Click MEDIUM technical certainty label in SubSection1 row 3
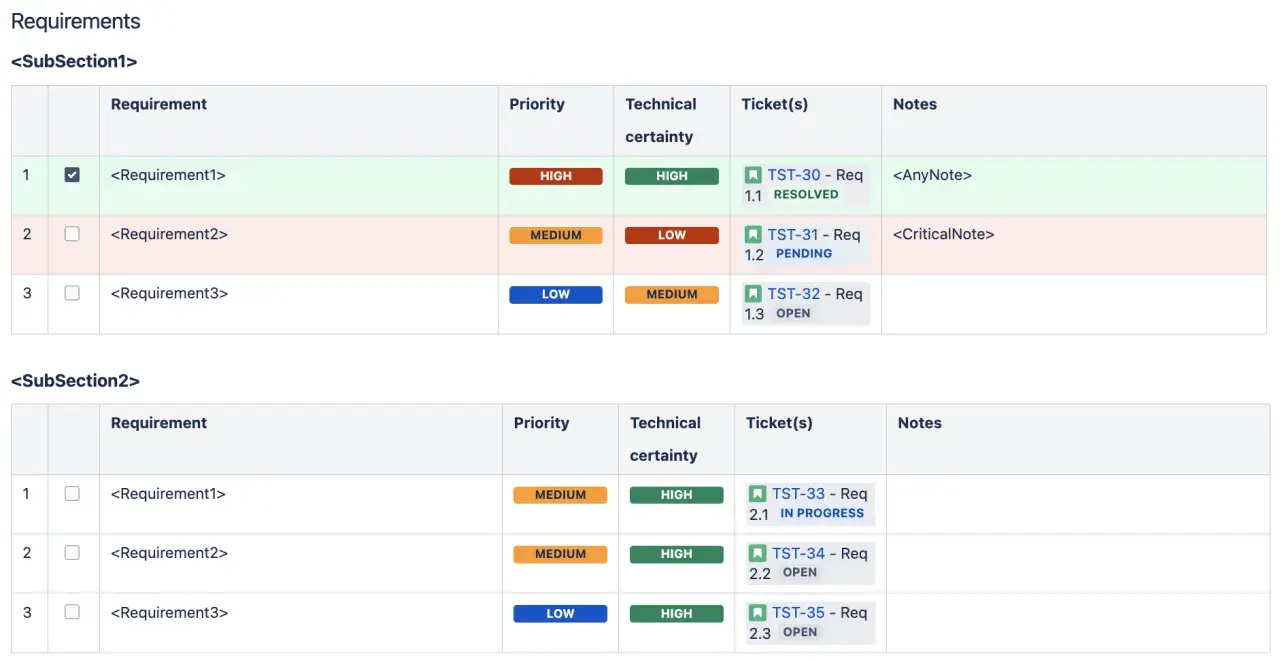Image resolution: width=1280 pixels, height=662 pixels. tap(672, 295)
